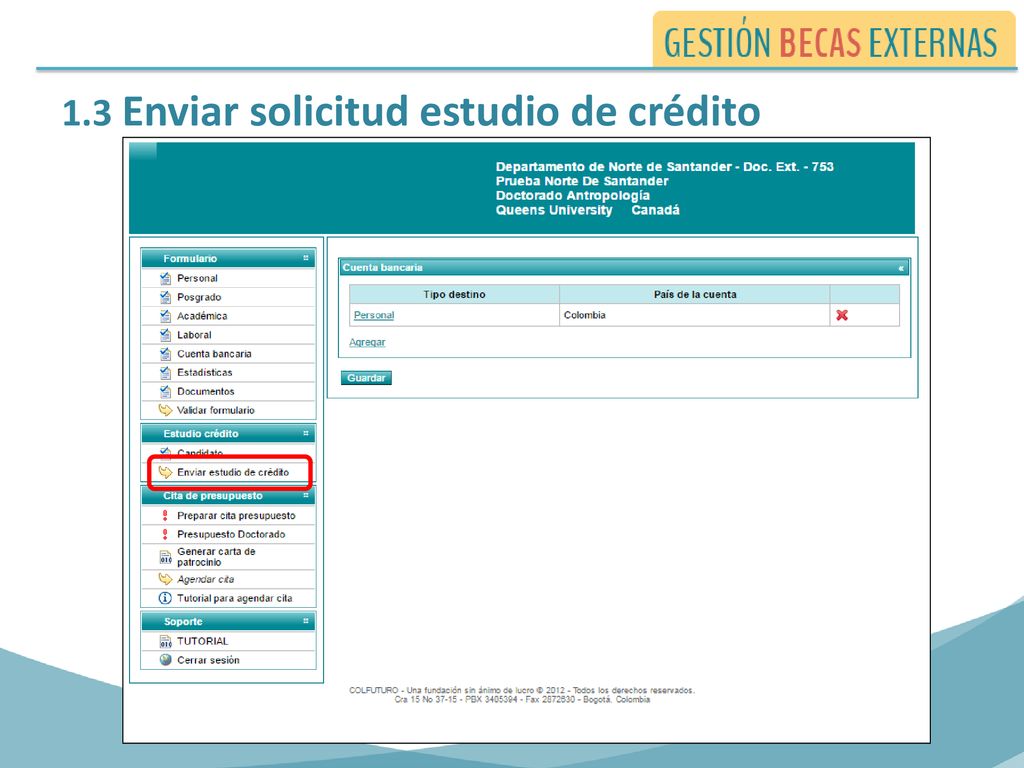Click the Tutorial para agendar cita info icon
This screenshot has height=768, width=1024.
(165, 598)
